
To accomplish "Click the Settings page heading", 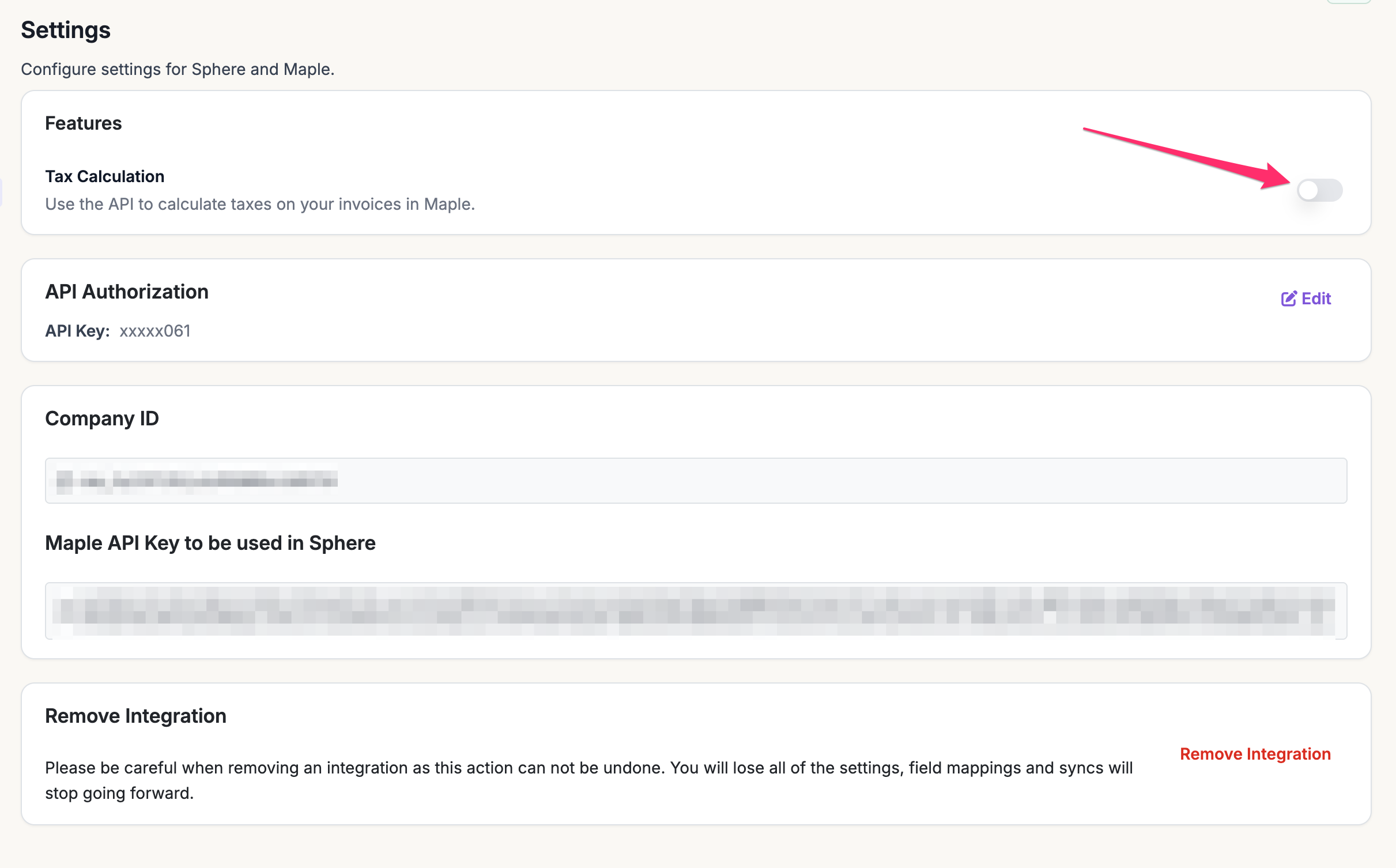I will tap(66, 30).
